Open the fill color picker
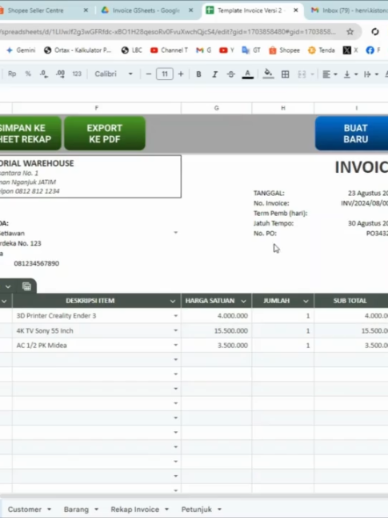388x518 pixels. [268, 74]
